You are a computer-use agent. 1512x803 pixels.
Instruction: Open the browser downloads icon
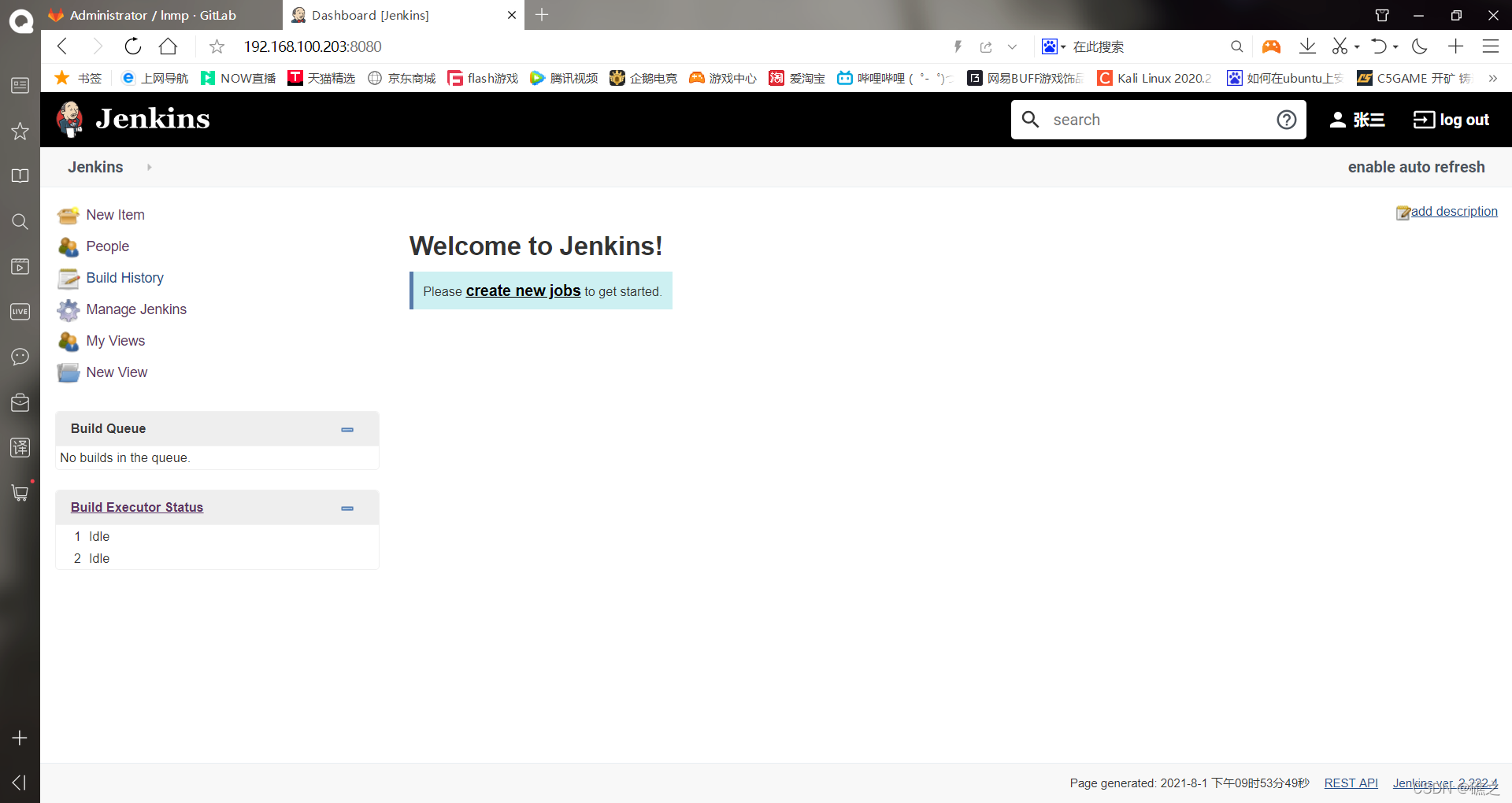1307,46
